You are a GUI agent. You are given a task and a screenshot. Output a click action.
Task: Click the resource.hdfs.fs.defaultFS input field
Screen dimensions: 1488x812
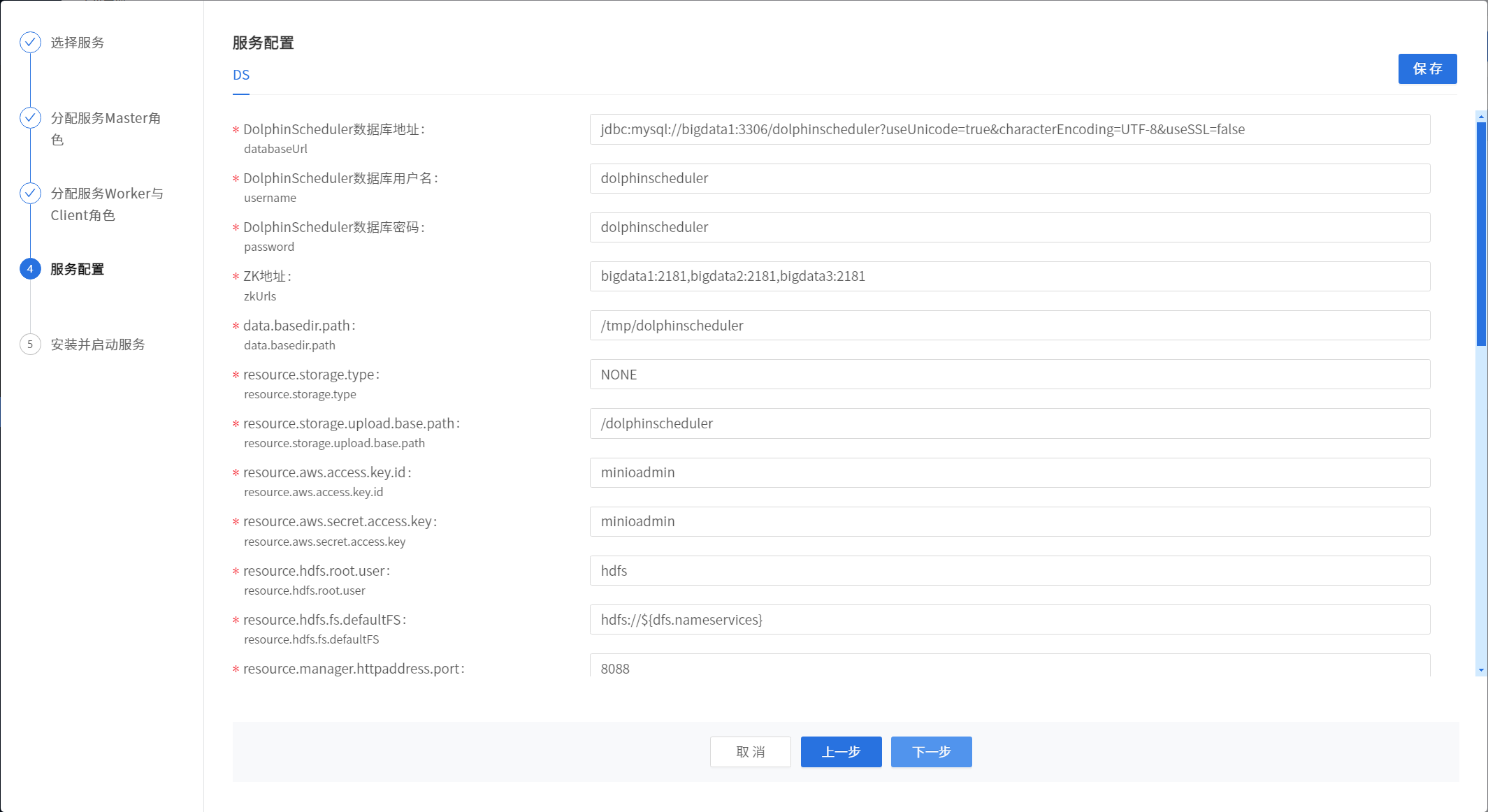(x=1009, y=620)
